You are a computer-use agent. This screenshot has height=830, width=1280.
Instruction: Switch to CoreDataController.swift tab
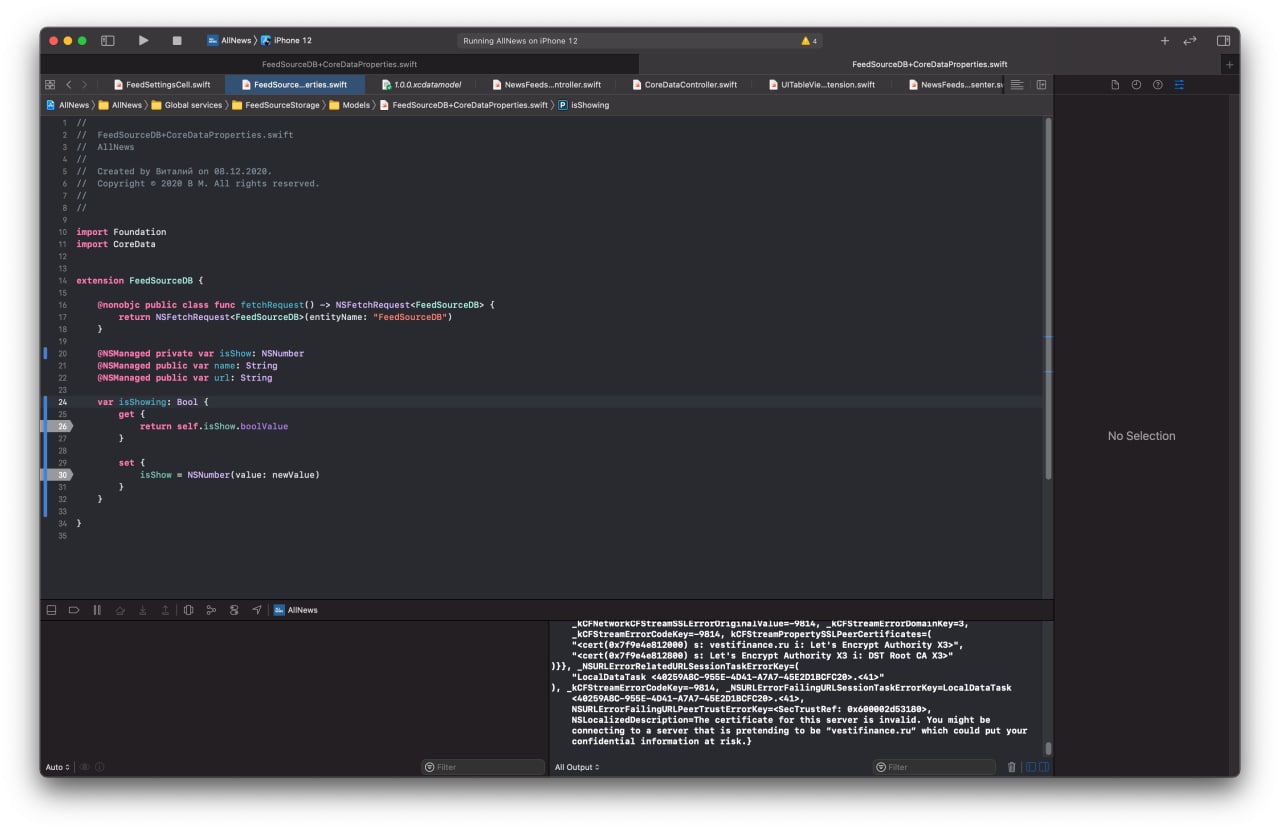tap(684, 85)
